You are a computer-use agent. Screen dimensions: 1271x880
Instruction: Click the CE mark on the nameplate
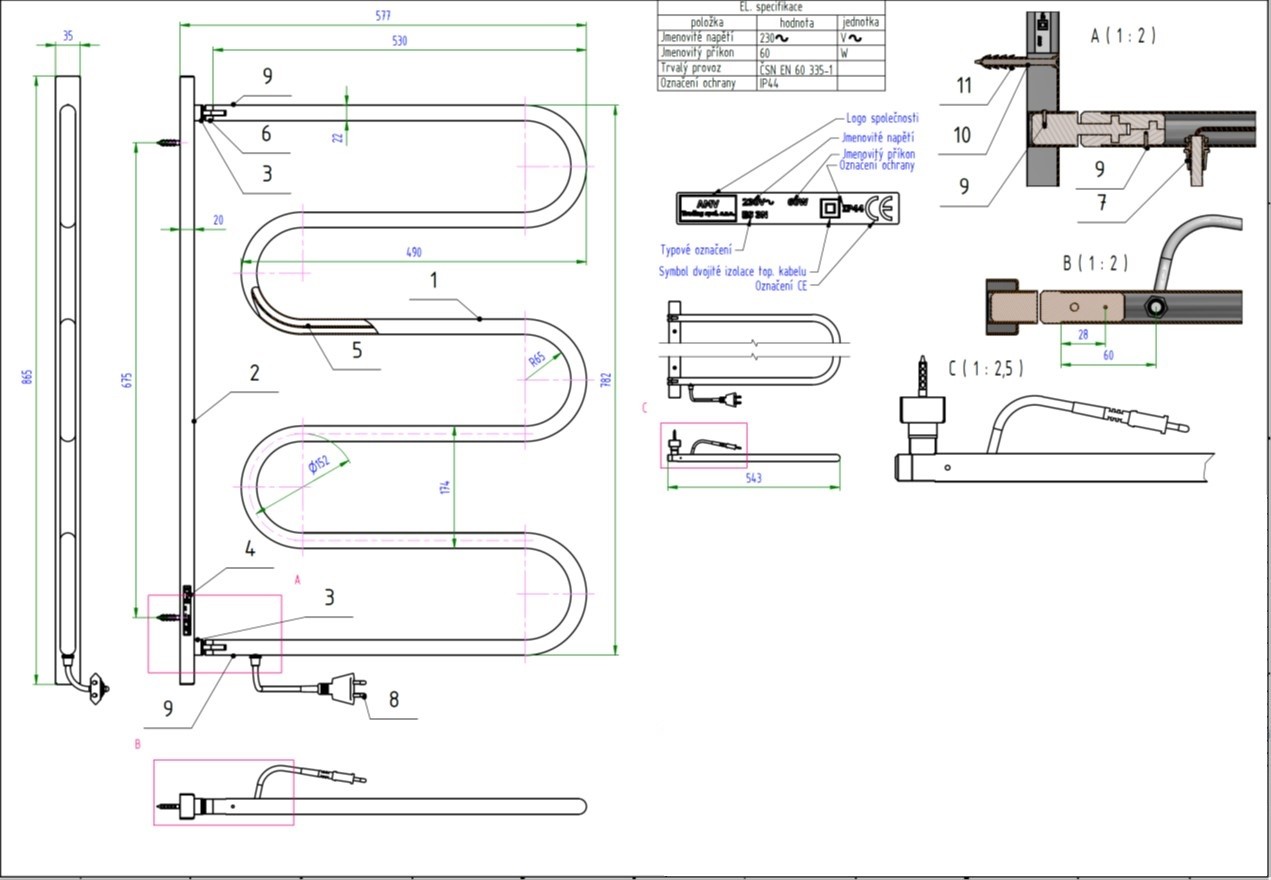click(880, 207)
